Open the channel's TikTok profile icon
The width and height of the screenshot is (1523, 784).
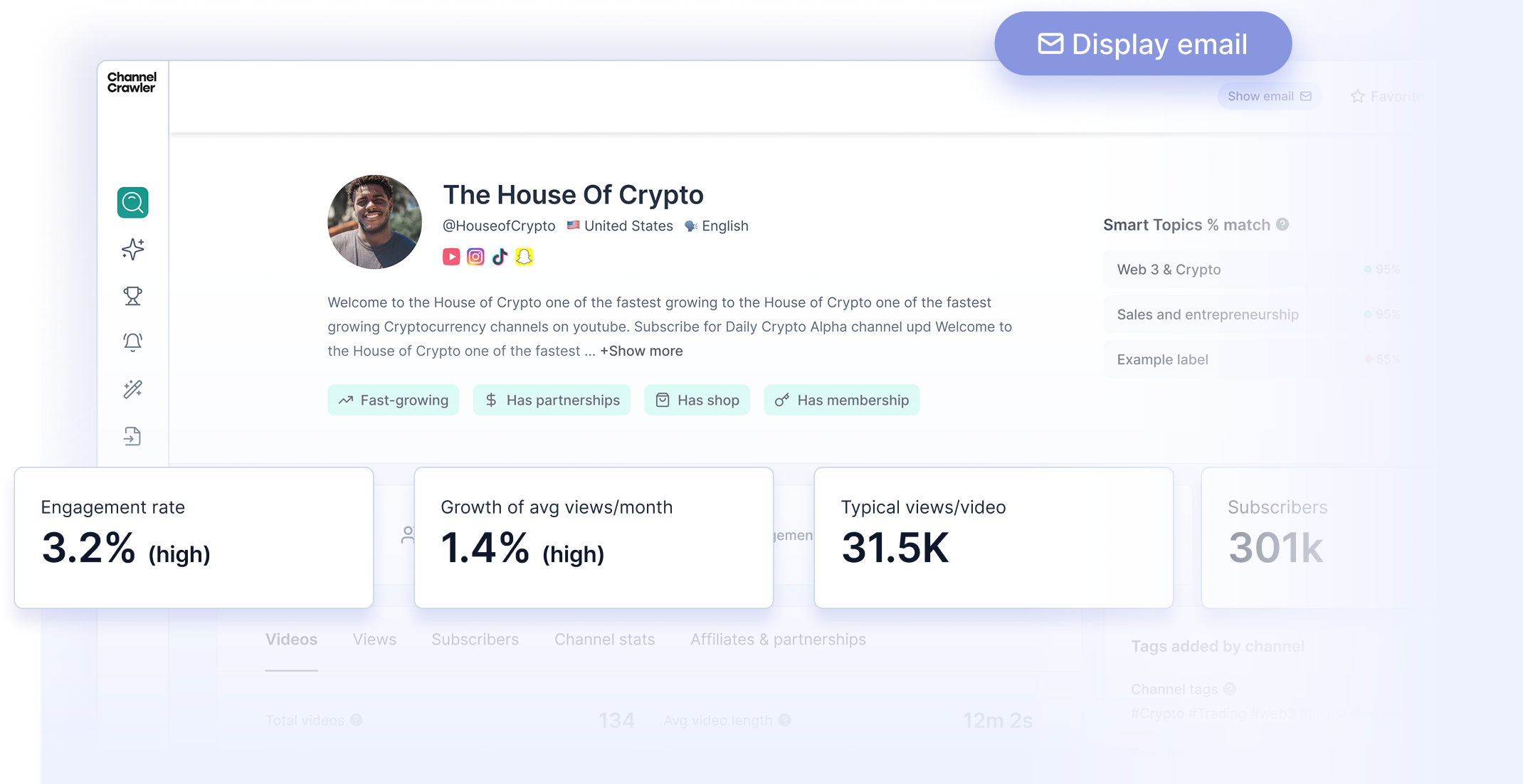(x=500, y=257)
